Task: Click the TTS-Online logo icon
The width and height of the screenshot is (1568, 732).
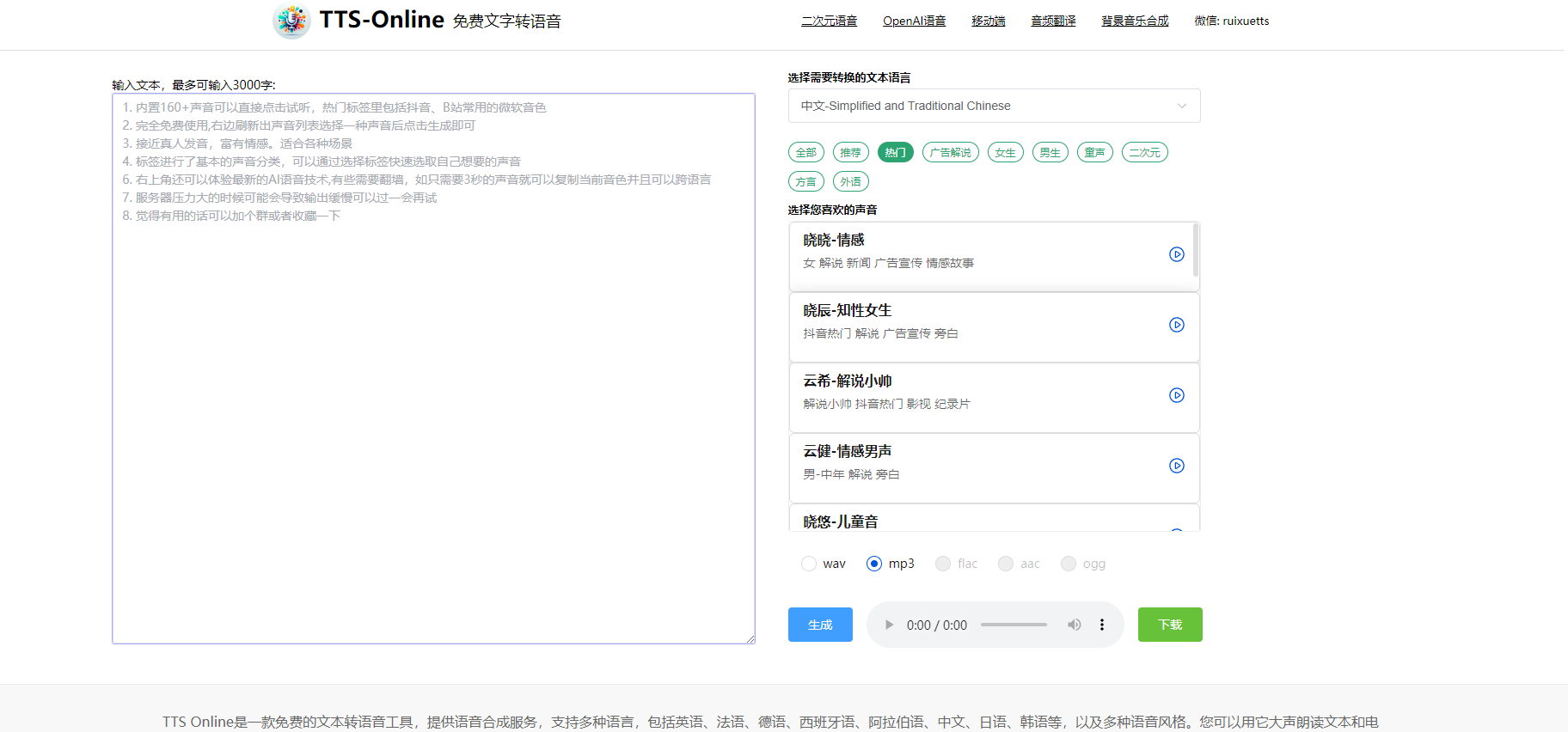Action: point(291,21)
